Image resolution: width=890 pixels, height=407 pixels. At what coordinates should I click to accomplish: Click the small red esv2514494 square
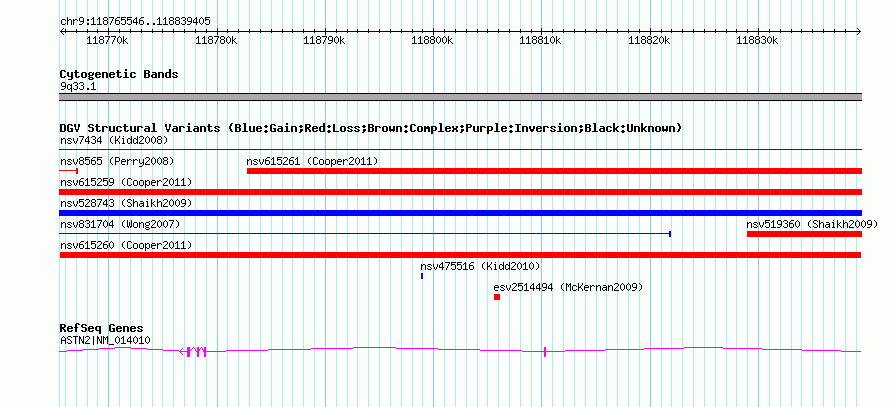pyautogui.click(x=497, y=297)
